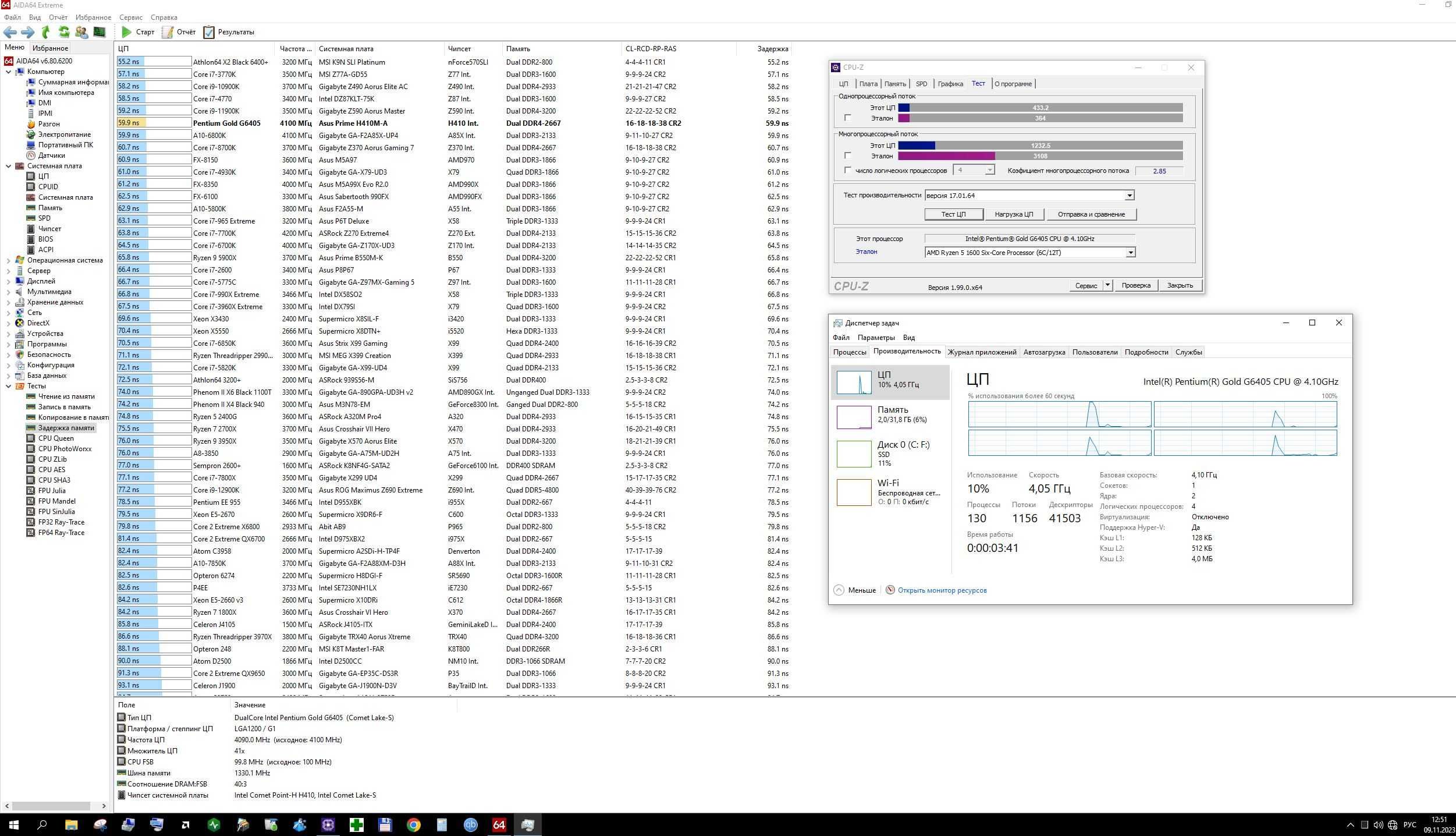The image size is (1456, 836).
Task: Collapse the Компьютер tree node
Action: tap(8, 72)
